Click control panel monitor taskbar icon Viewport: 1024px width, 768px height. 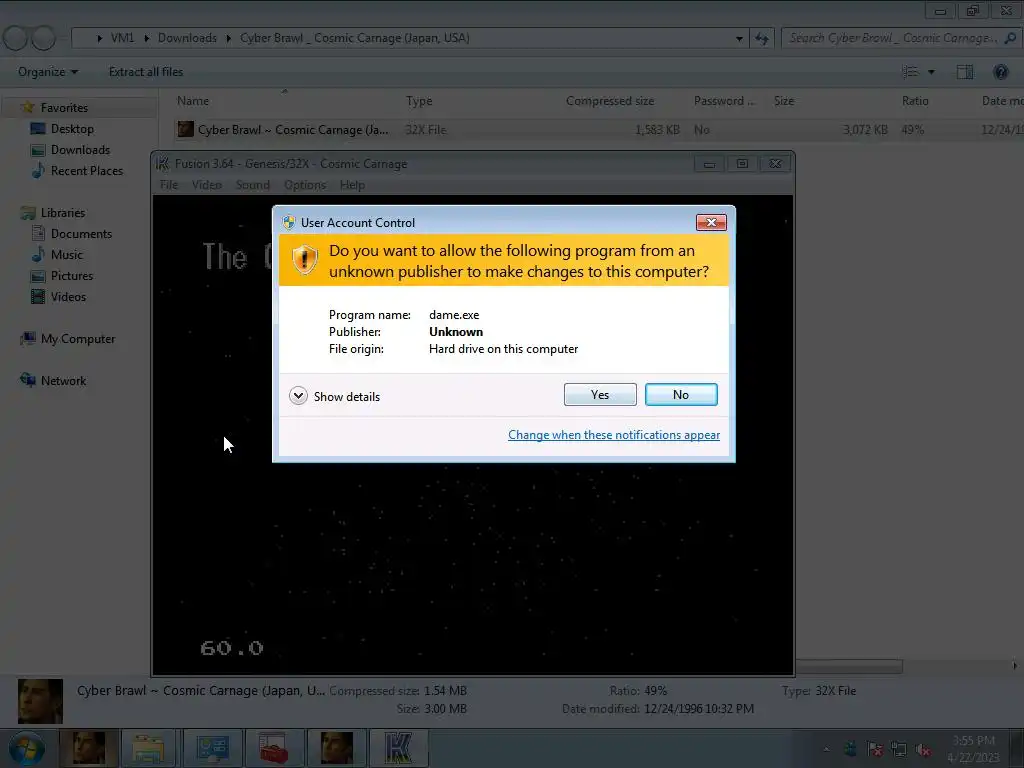[x=212, y=748]
